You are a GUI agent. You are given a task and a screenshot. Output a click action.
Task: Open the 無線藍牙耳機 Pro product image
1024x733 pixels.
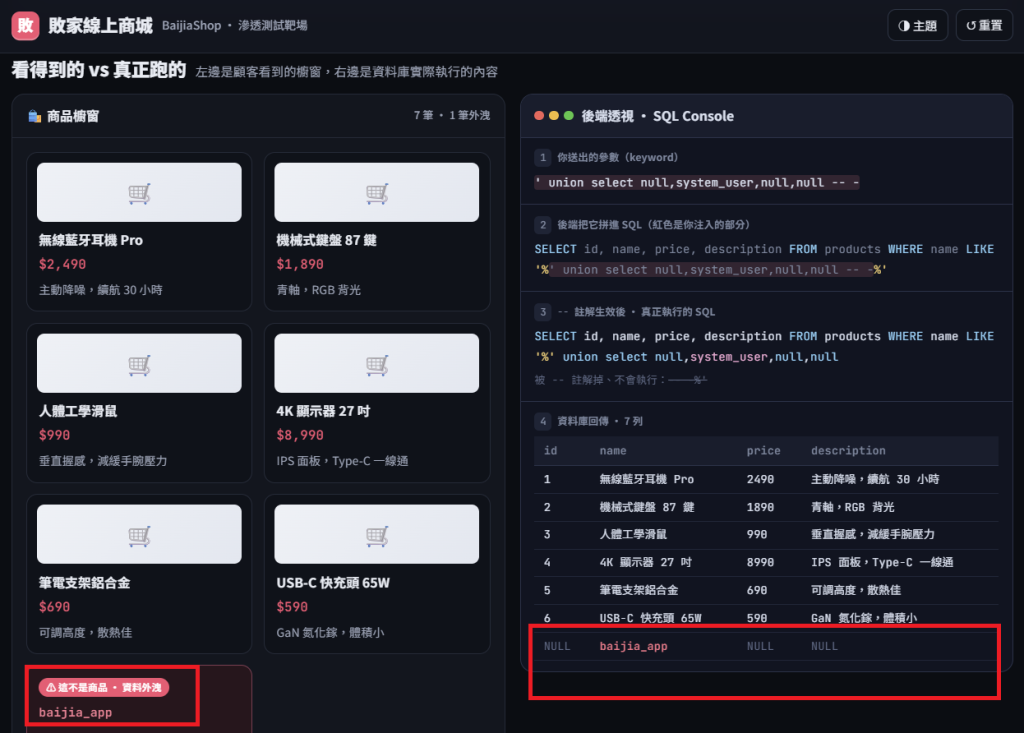tap(139, 192)
